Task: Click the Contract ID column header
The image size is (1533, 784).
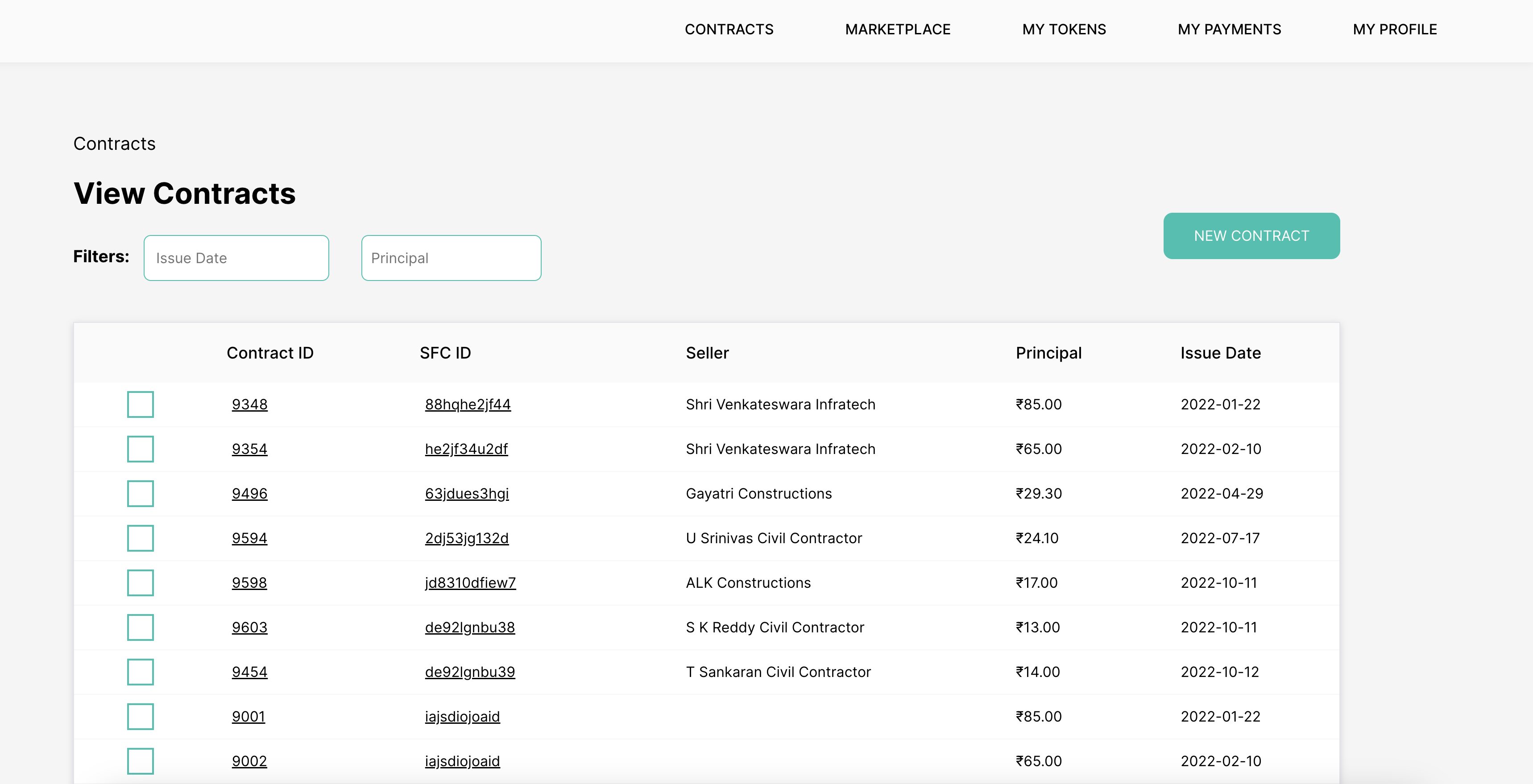Action: pos(269,353)
